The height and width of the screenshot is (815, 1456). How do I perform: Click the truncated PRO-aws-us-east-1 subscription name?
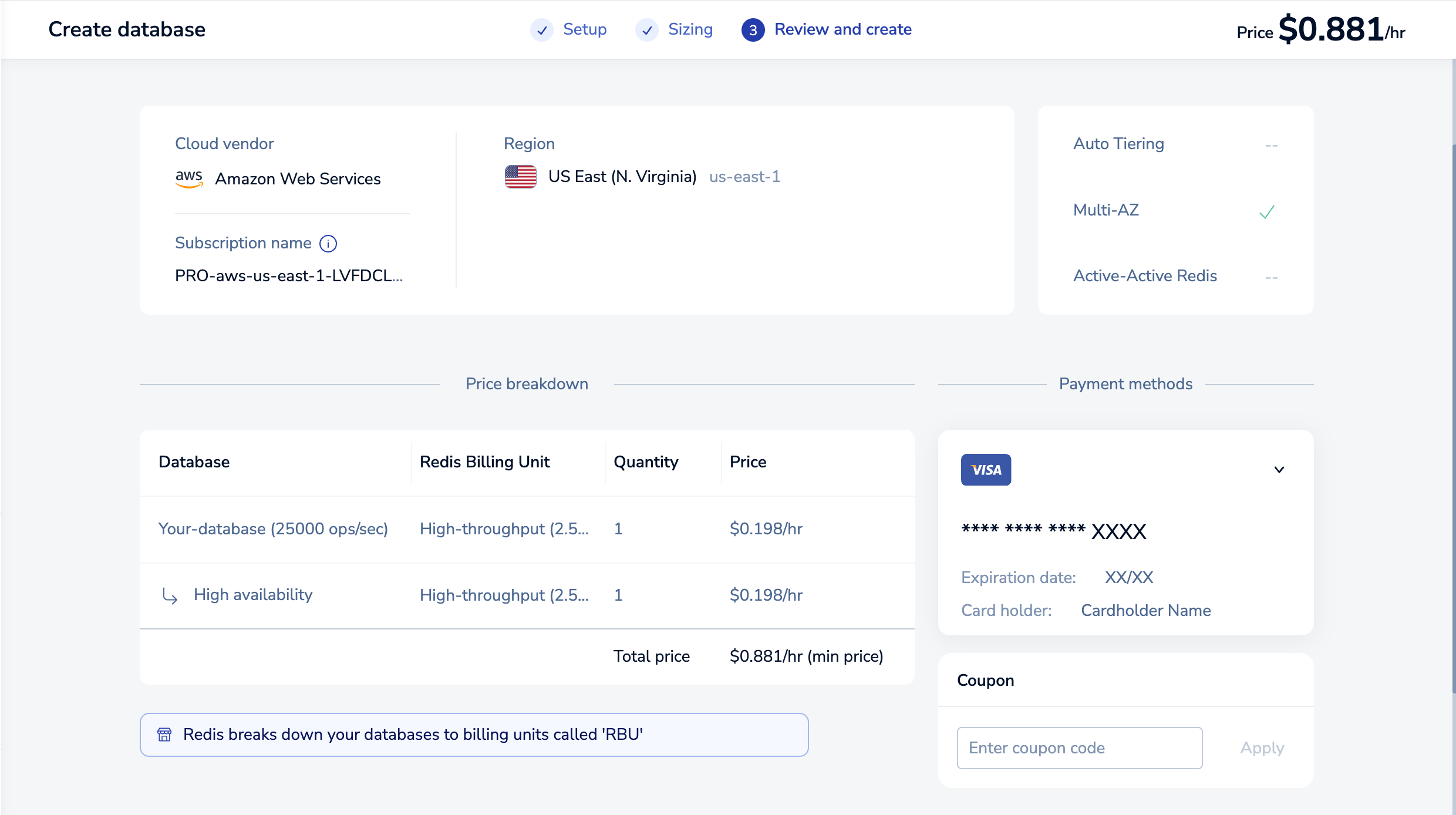coord(289,276)
